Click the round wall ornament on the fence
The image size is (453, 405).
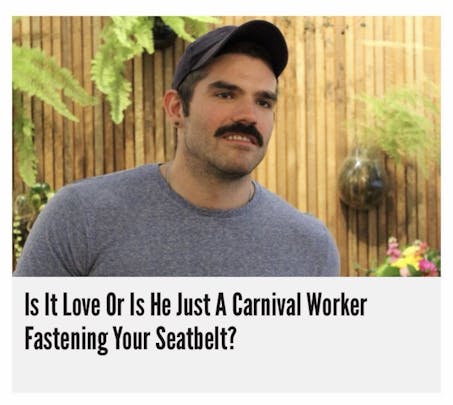[x=363, y=180]
